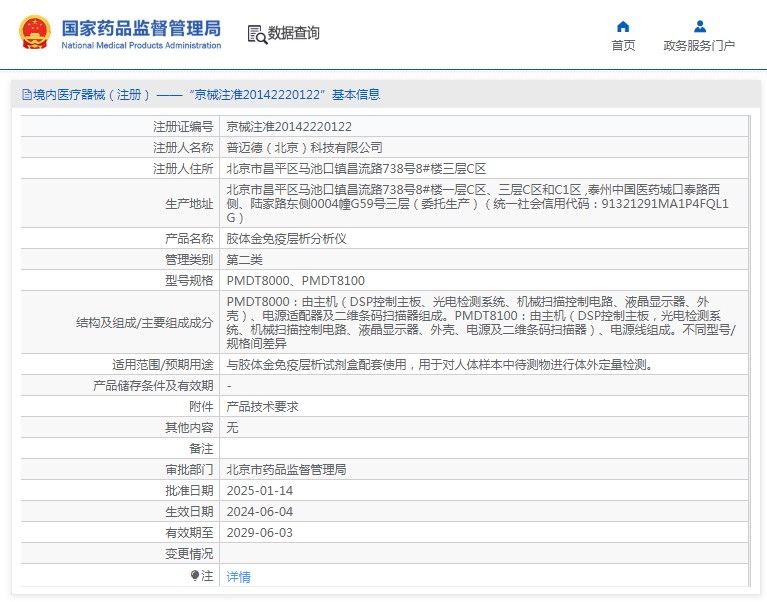The width and height of the screenshot is (767, 602).
Task: Click the 注册证编号 label
Action: [x=183, y=127]
